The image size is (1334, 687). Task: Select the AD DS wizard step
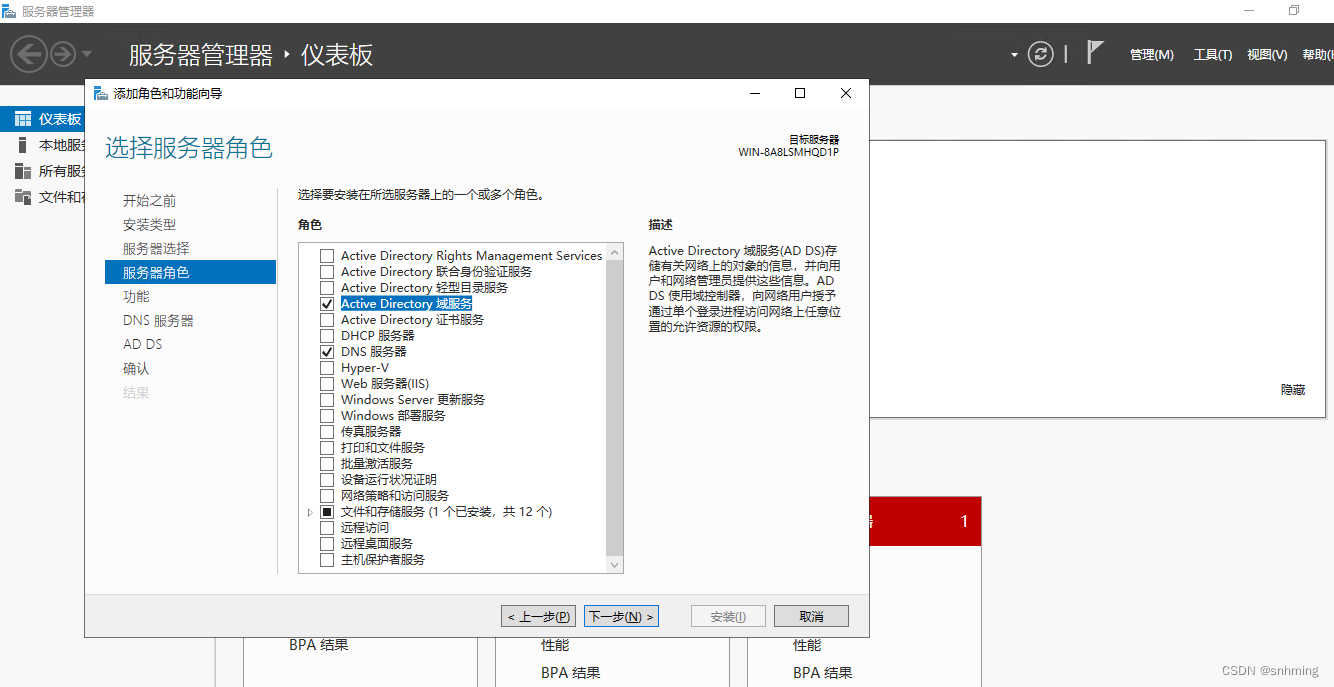tap(142, 344)
